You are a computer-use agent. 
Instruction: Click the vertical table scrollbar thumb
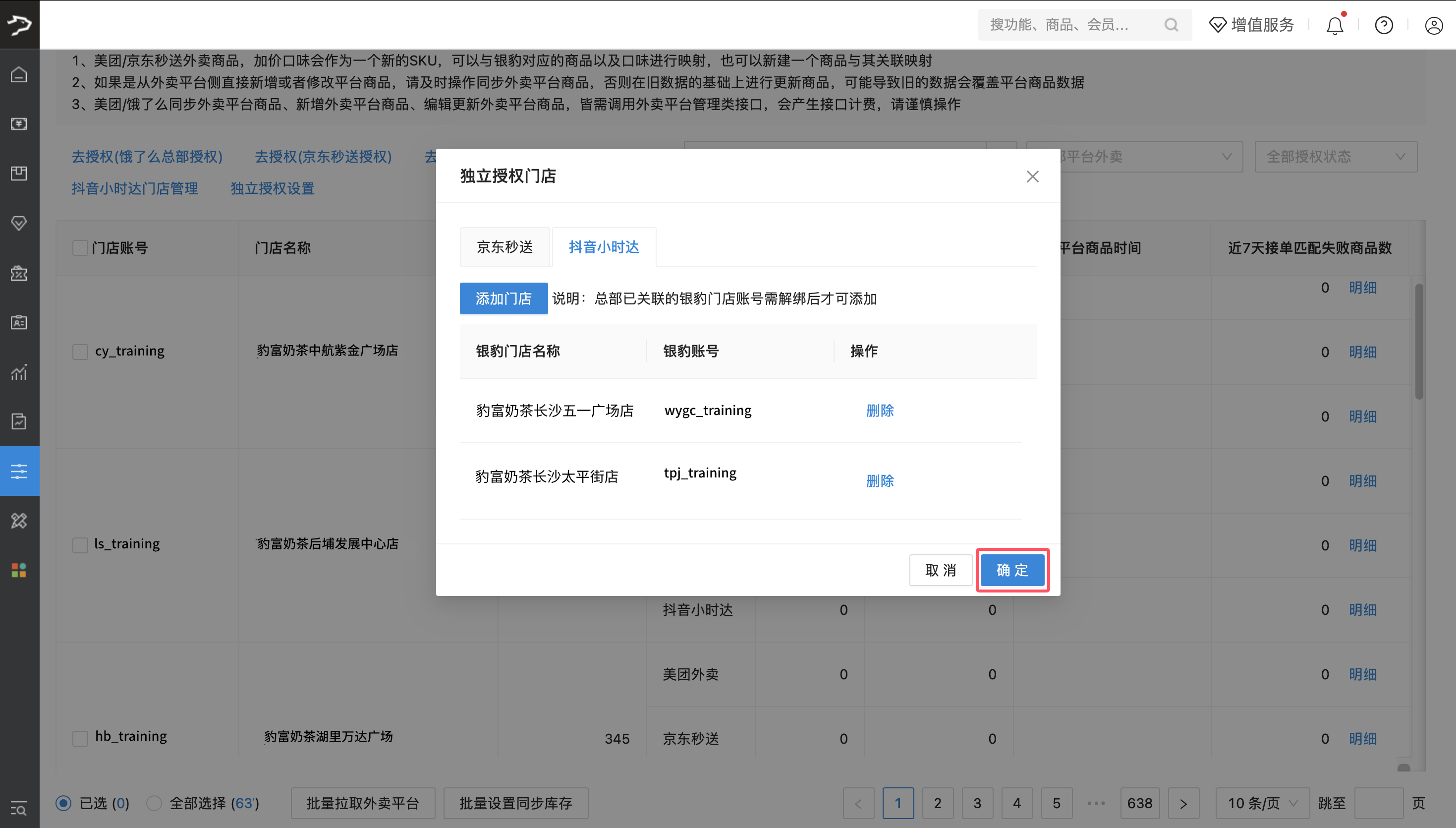1419,341
